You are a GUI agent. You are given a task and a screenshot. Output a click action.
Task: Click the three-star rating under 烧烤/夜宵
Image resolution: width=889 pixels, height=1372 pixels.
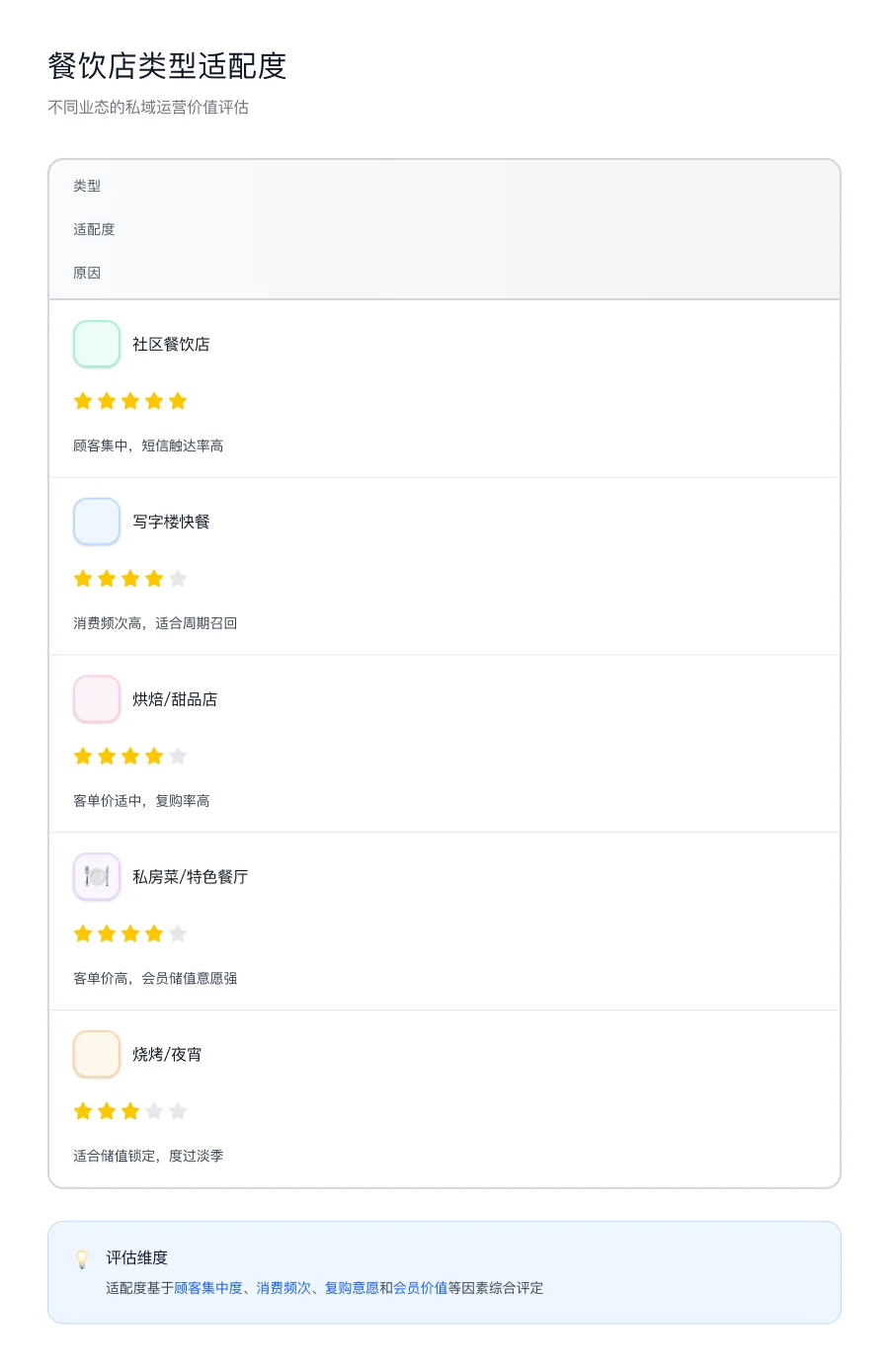pos(130,1111)
